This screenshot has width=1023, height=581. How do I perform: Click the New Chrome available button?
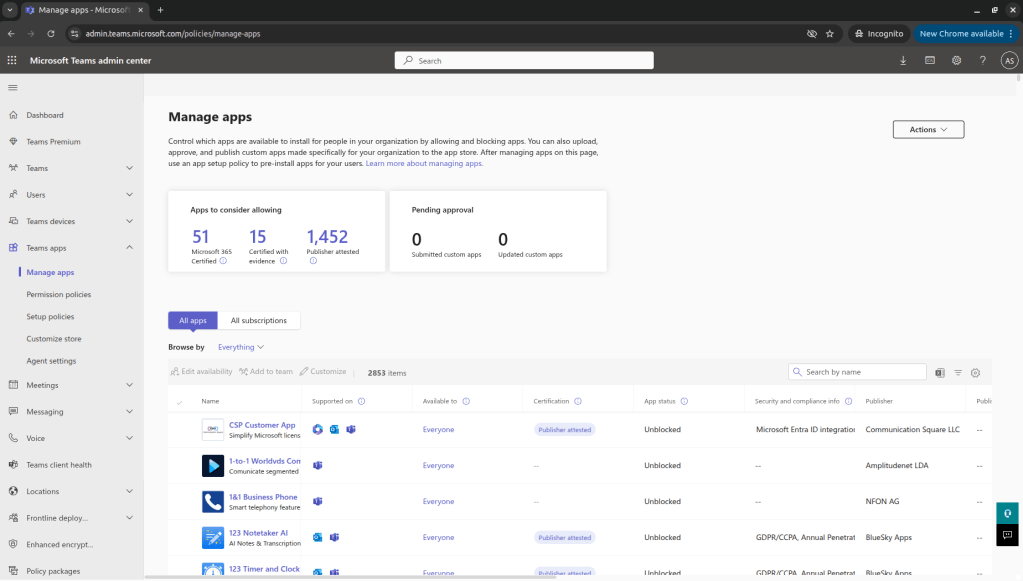[966, 34]
